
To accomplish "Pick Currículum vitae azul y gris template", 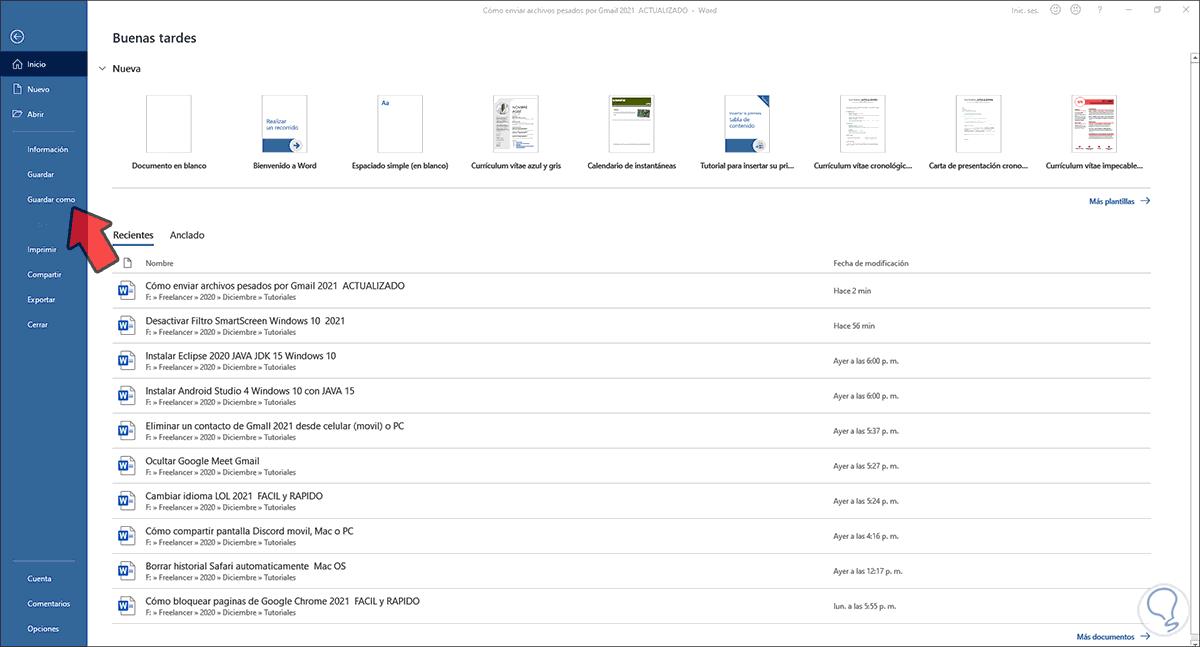I will (516, 132).
